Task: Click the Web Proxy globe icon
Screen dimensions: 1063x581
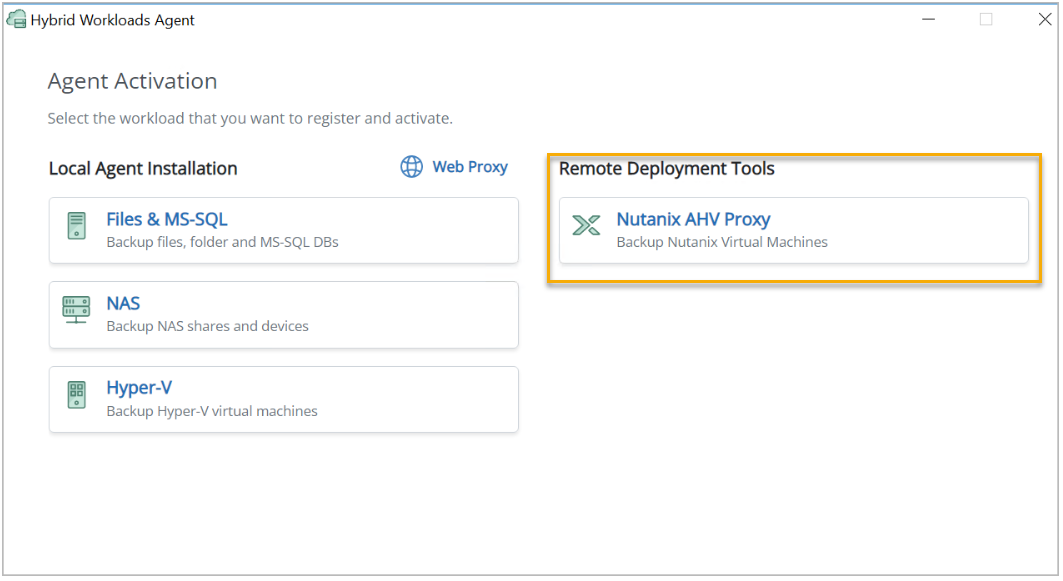Action: 411,167
